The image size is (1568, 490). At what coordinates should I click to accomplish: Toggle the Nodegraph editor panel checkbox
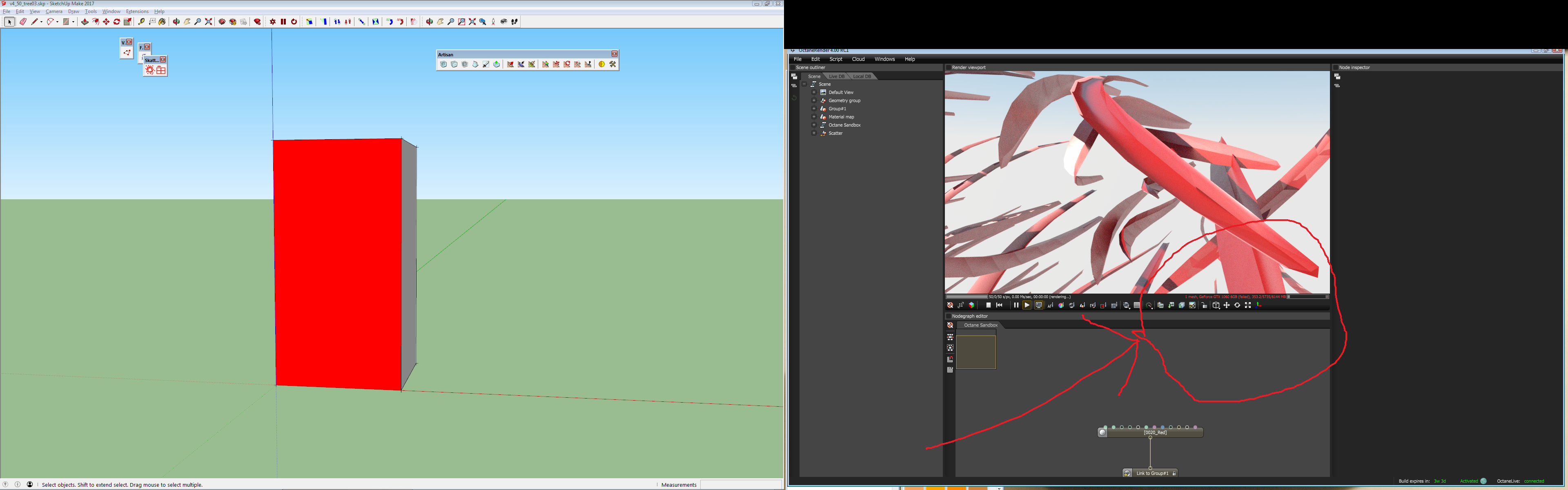coord(948,316)
